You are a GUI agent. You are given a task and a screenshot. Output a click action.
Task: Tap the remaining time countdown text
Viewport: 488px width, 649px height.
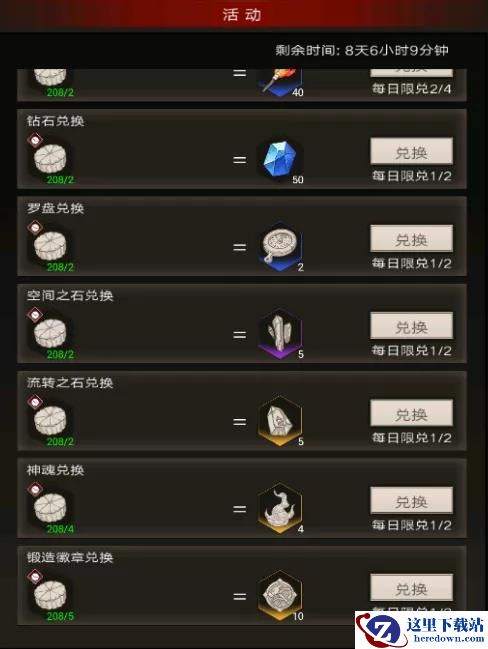coord(362,50)
